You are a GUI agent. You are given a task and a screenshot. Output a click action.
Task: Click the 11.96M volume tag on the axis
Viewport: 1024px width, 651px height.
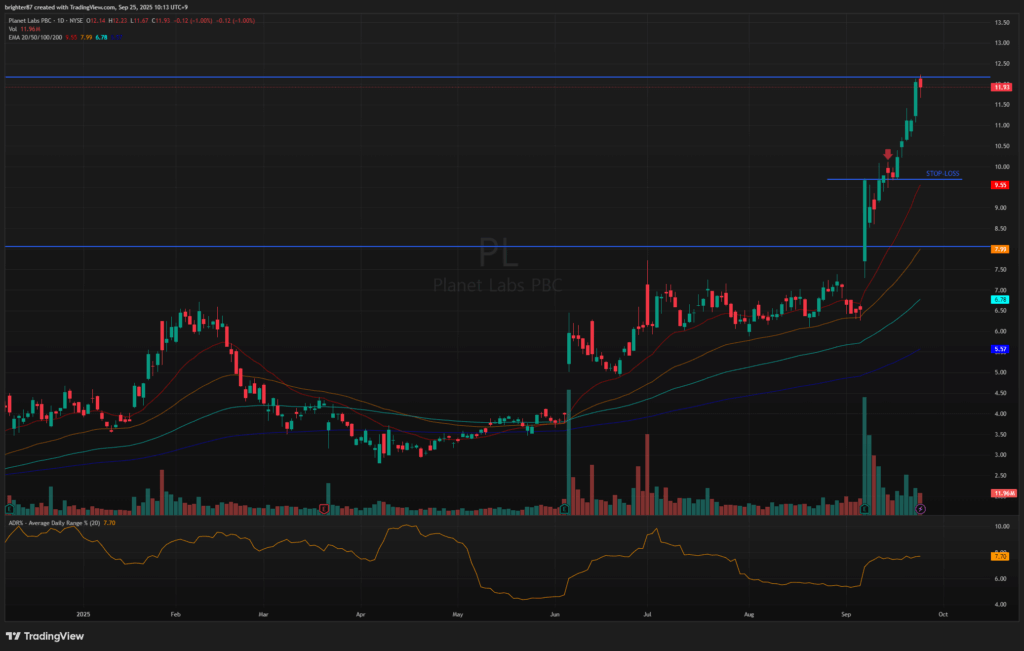coord(1004,493)
